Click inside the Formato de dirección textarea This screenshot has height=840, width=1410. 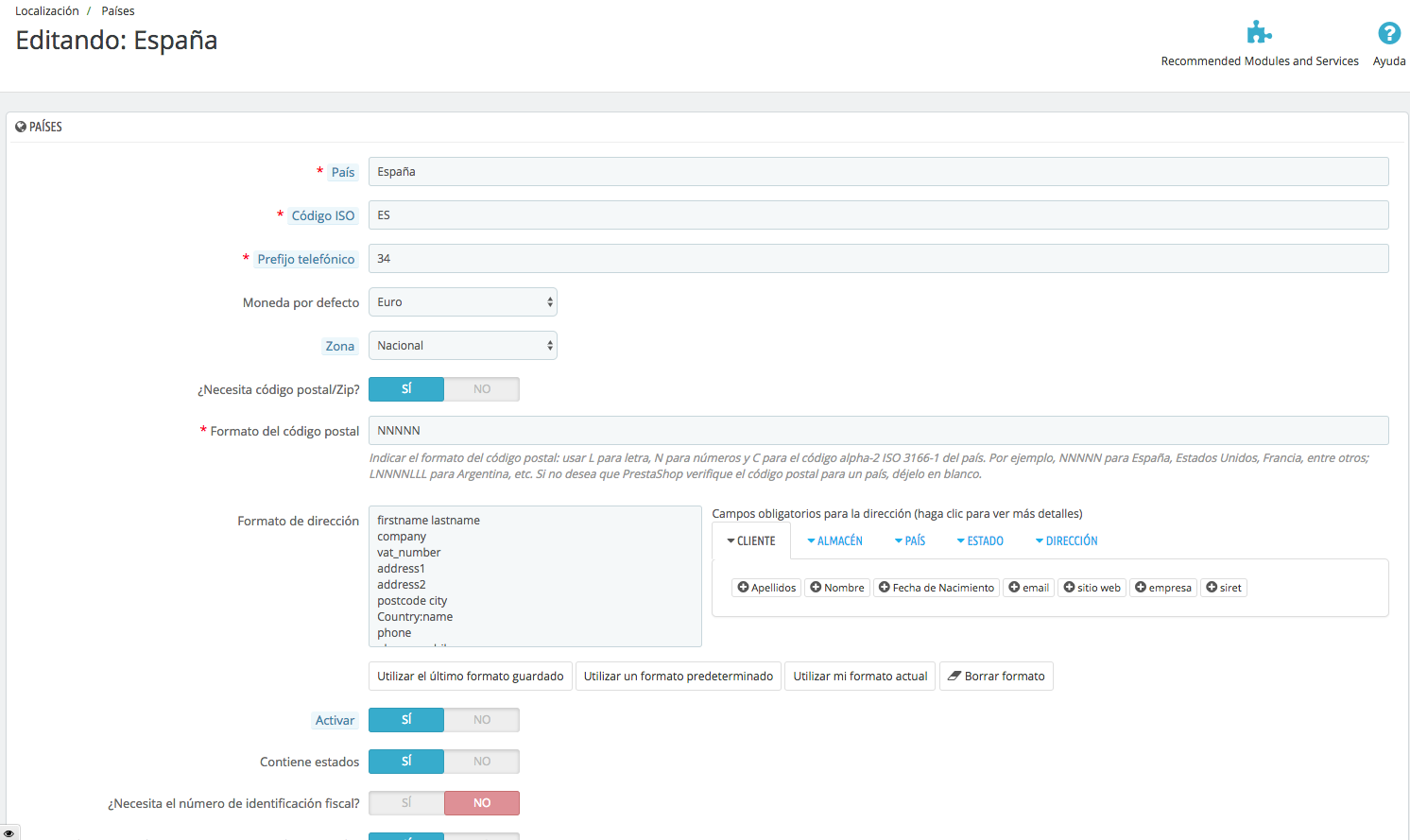[535, 576]
